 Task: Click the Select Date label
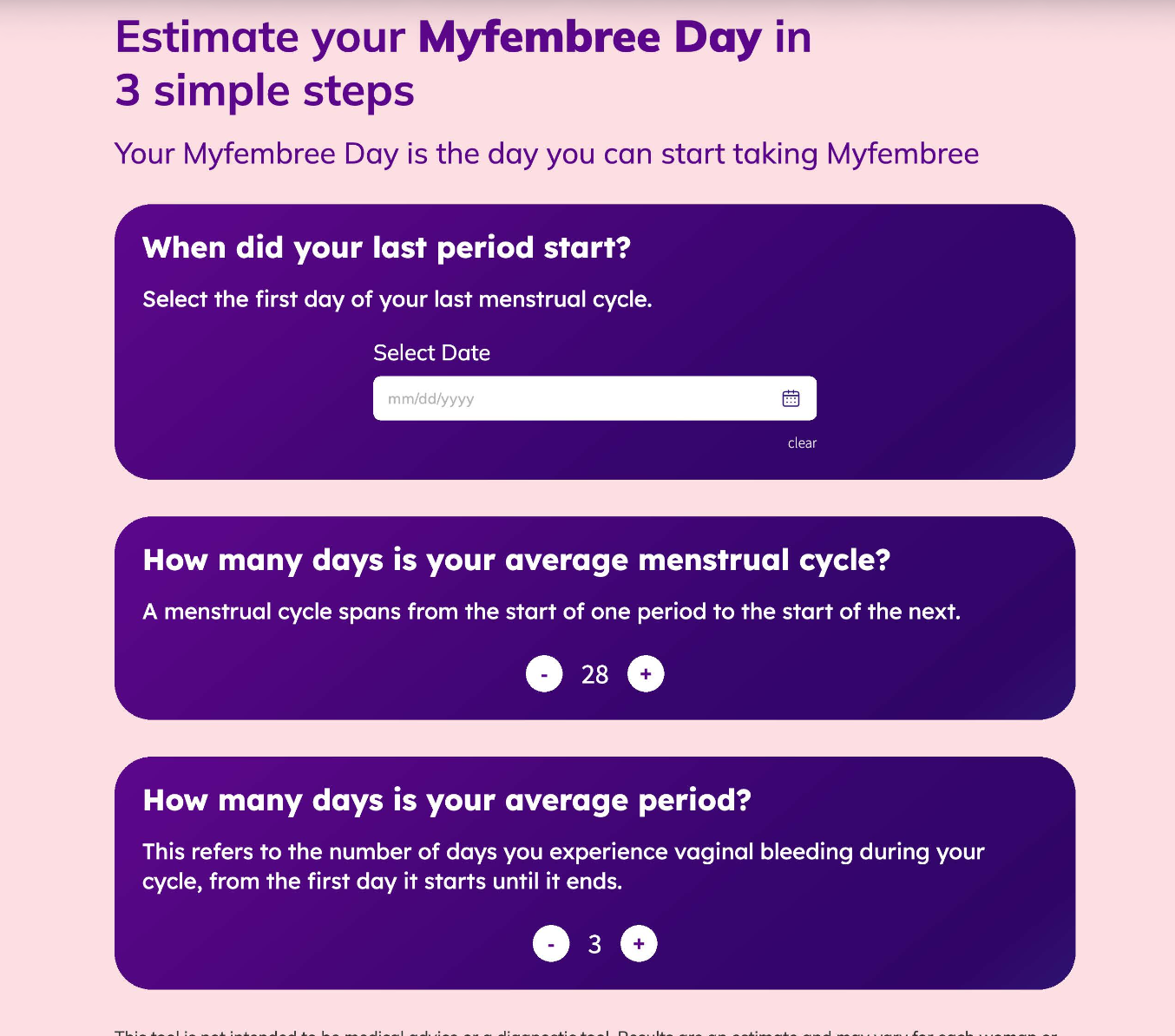[x=431, y=353]
